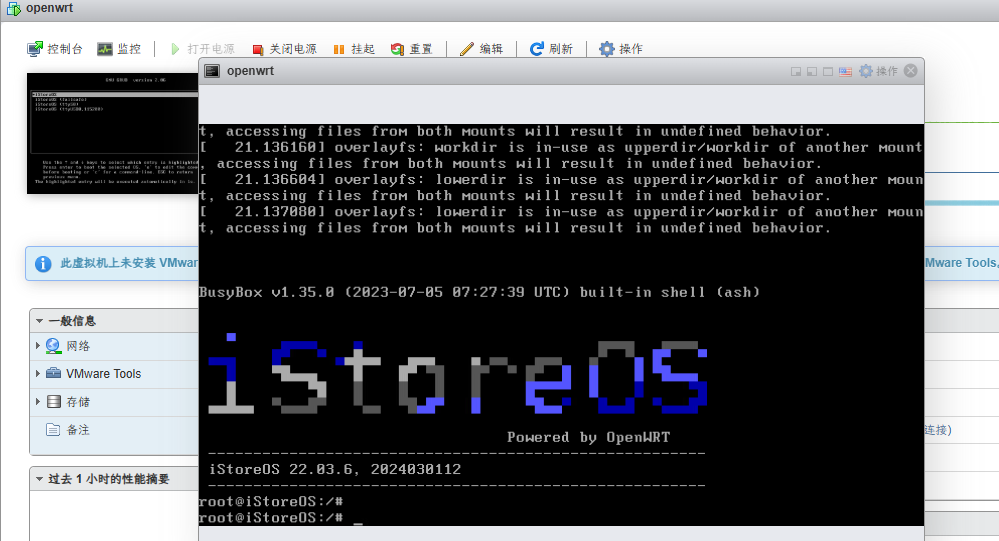Open the US keyboard layout flag icon

[845, 71]
